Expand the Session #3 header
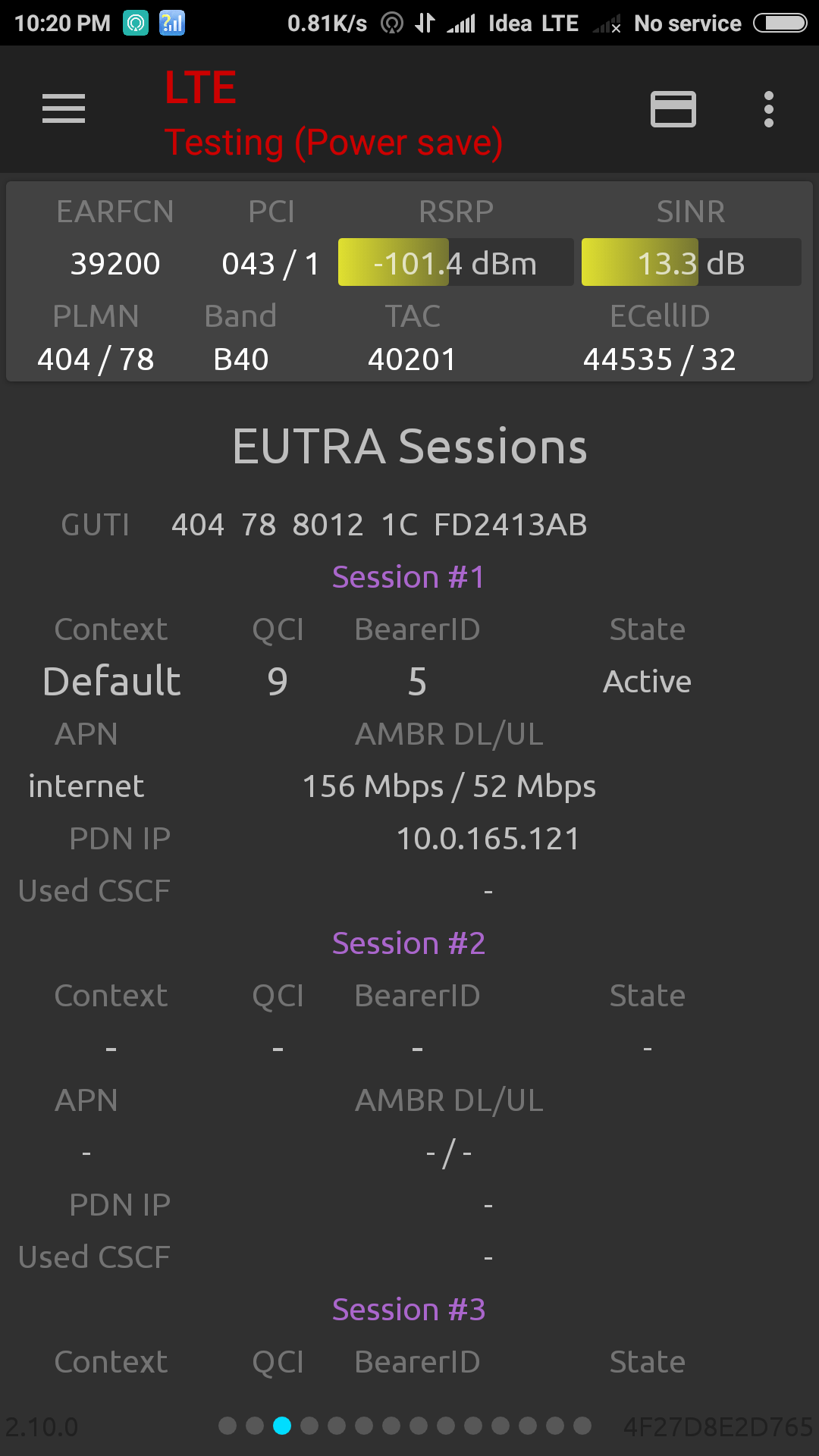819x1456 pixels. (409, 1310)
